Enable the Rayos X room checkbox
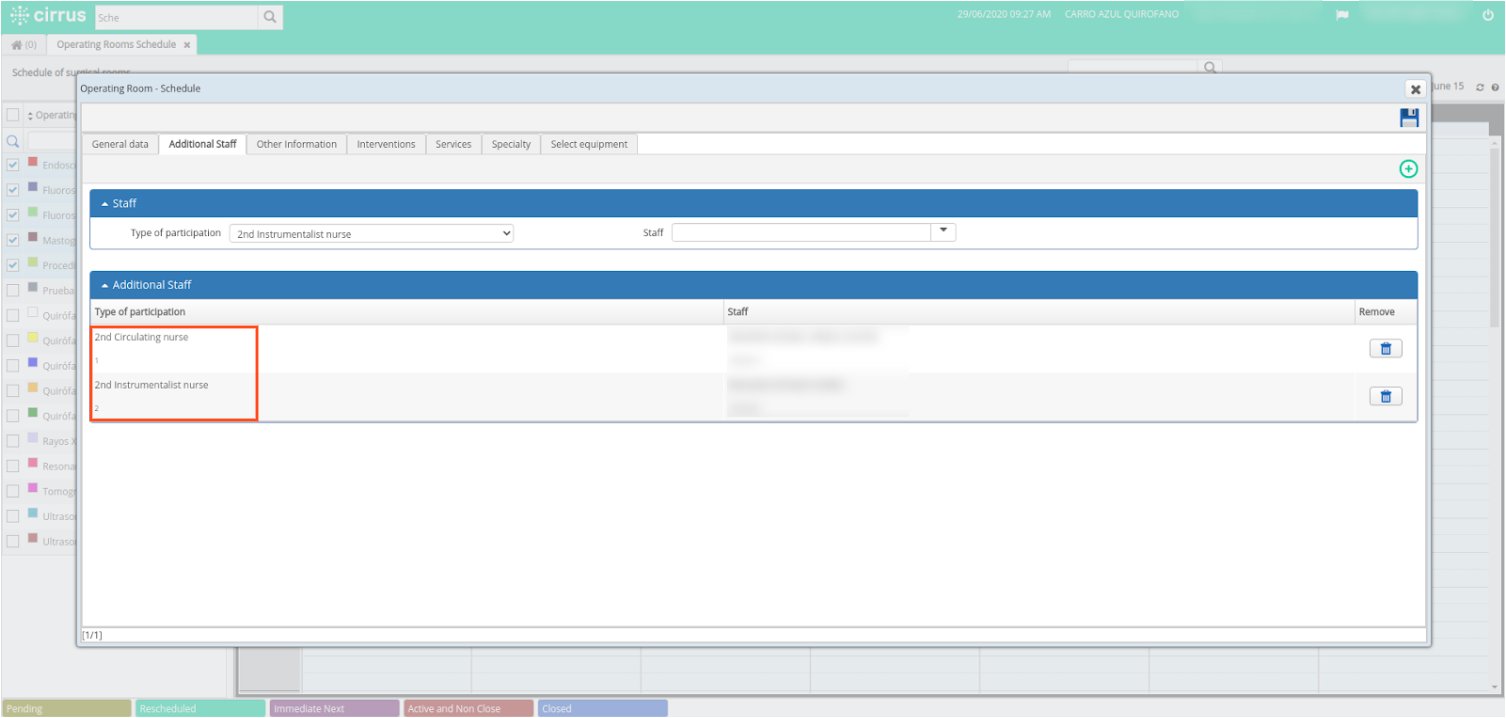 pos(13,440)
